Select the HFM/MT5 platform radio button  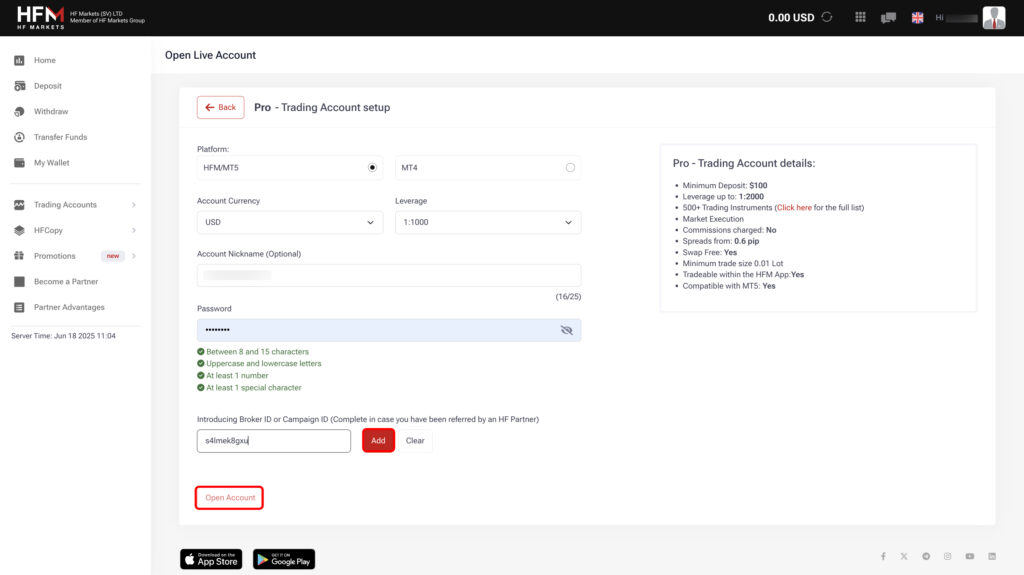click(372, 167)
